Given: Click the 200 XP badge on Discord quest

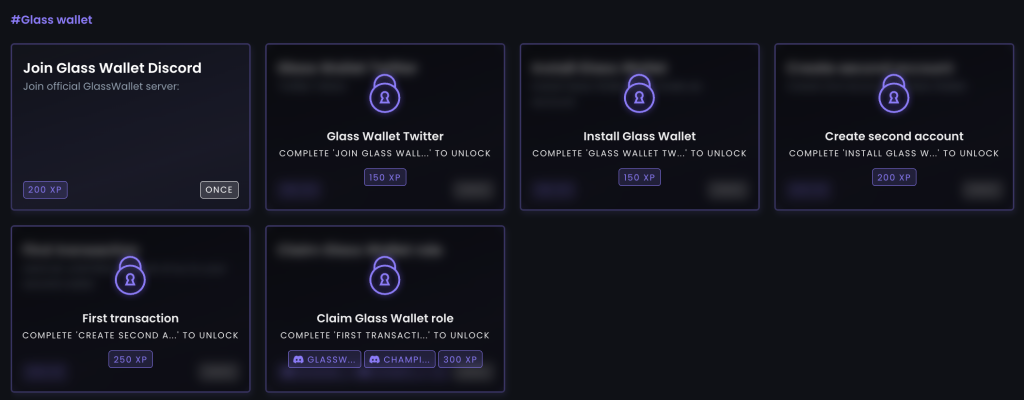Looking at the screenshot, I should (46, 190).
